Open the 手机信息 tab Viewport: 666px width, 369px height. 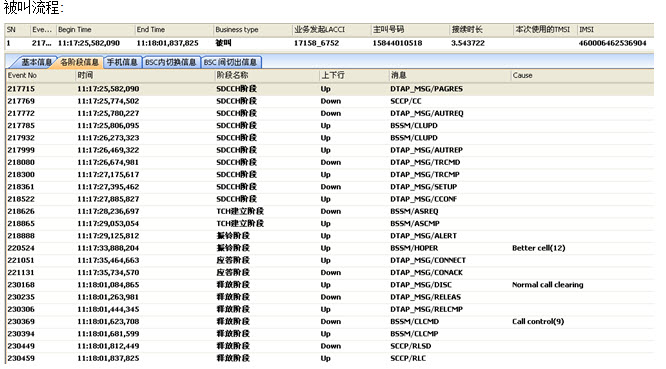122,62
